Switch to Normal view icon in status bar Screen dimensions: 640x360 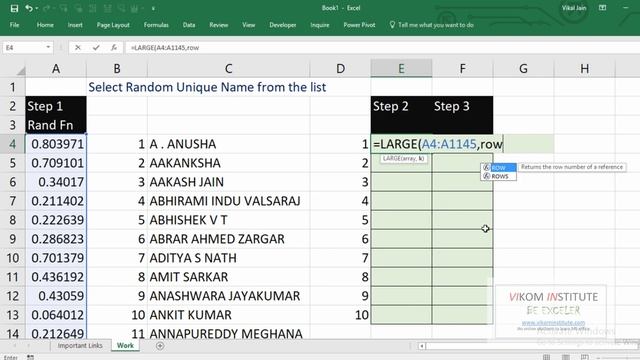tap(547, 357)
